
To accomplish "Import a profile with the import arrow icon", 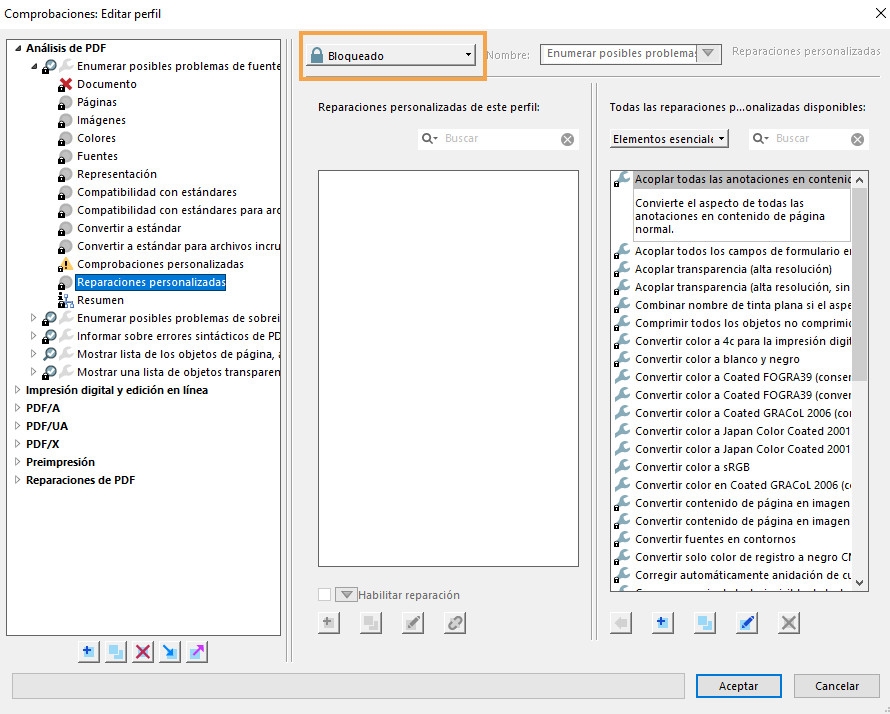I will (168, 652).
